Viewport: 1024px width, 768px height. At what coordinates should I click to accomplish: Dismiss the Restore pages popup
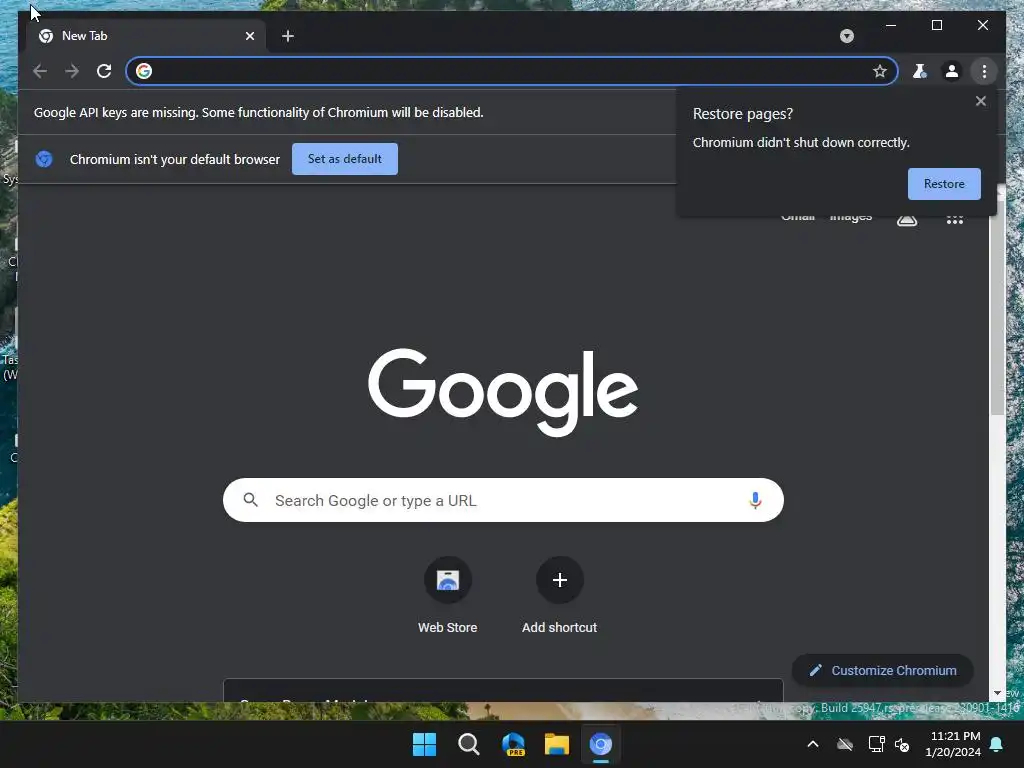pos(980,101)
